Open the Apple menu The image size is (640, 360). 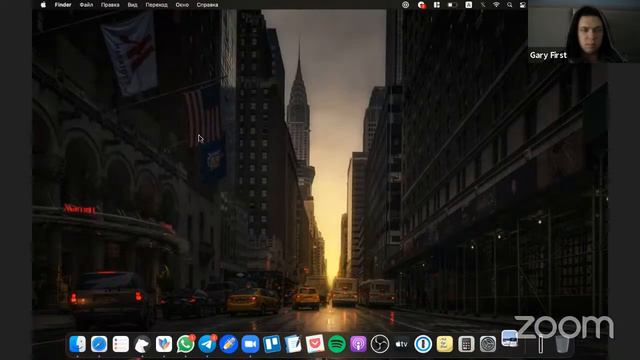click(x=43, y=5)
